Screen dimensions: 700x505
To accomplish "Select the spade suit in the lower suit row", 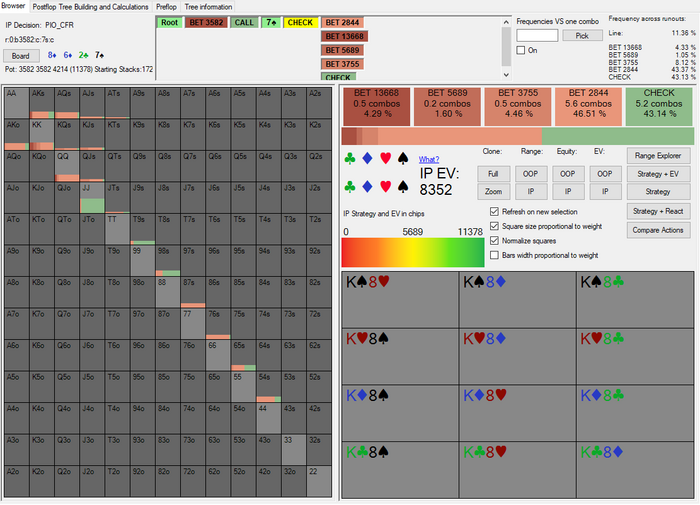I will coord(403,187).
